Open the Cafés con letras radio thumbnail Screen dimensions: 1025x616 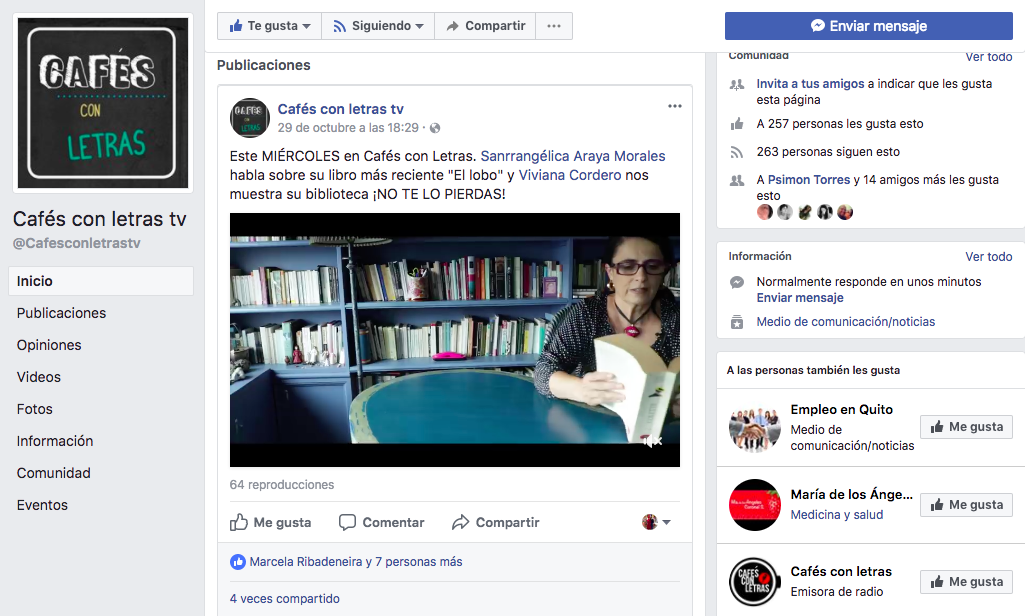point(754,582)
